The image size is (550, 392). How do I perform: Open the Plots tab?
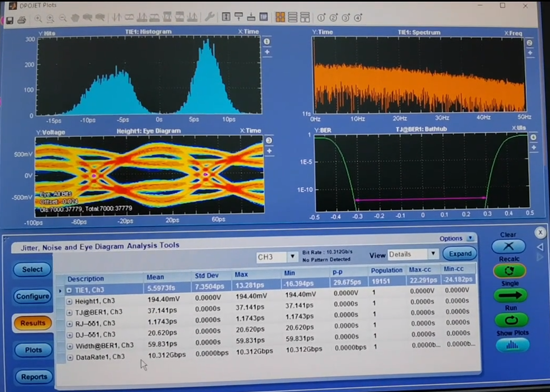click(33, 350)
